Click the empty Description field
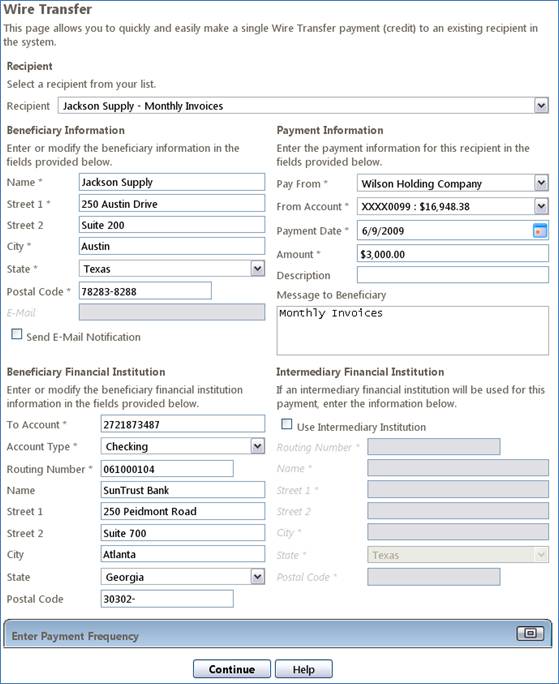This screenshot has width=559, height=684. point(453,275)
